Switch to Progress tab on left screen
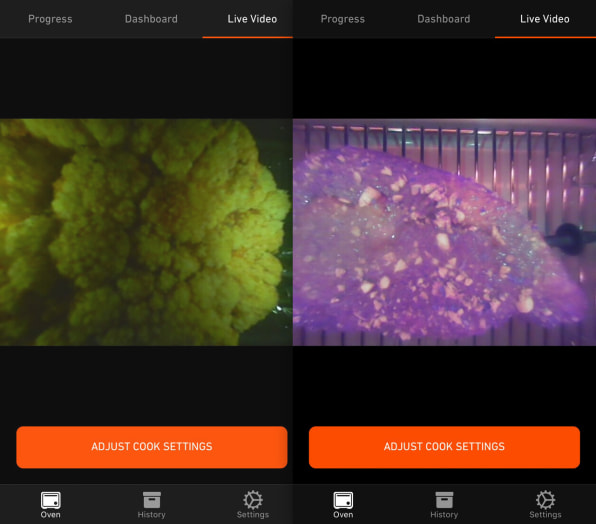This screenshot has height=524, width=596. coord(50,19)
